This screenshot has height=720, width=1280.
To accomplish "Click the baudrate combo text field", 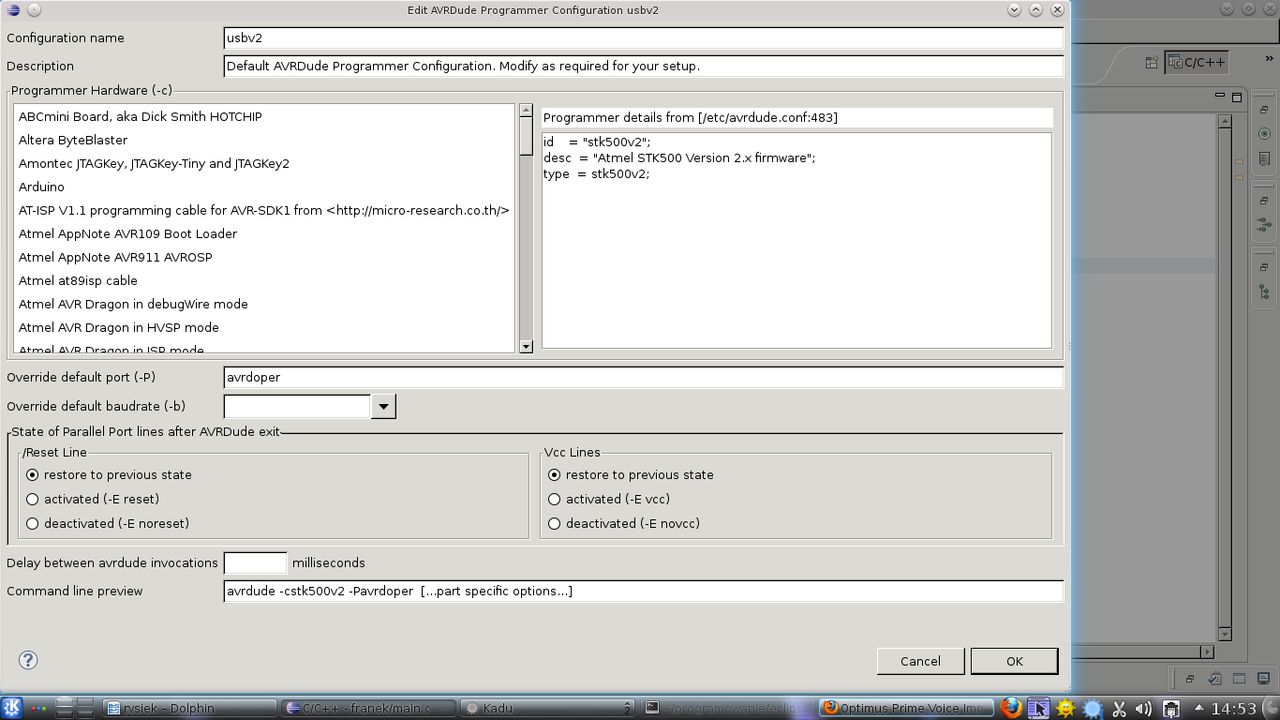I will click(x=297, y=406).
